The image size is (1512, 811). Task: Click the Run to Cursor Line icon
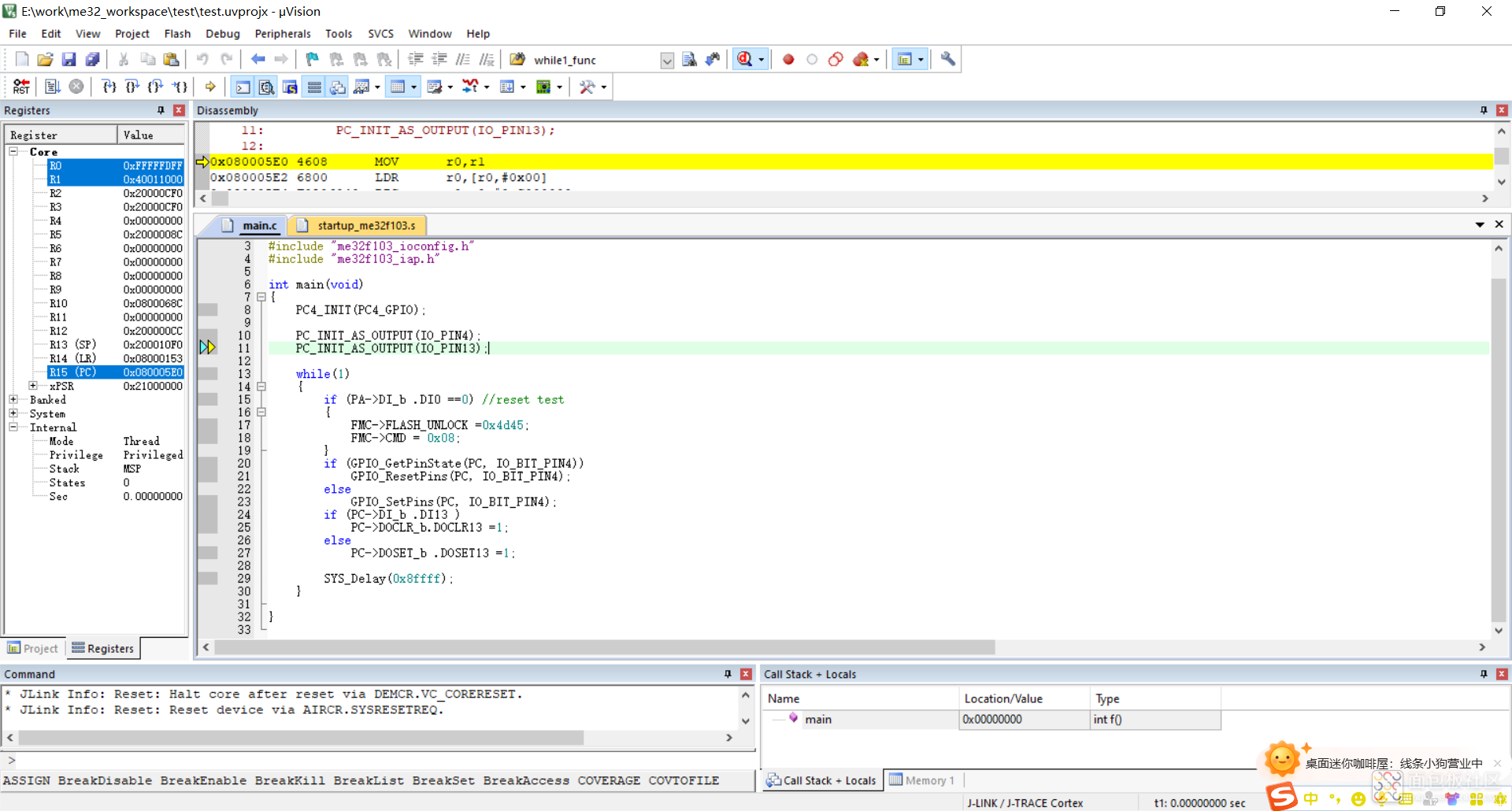pyautogui.click(x=180, y=87)
